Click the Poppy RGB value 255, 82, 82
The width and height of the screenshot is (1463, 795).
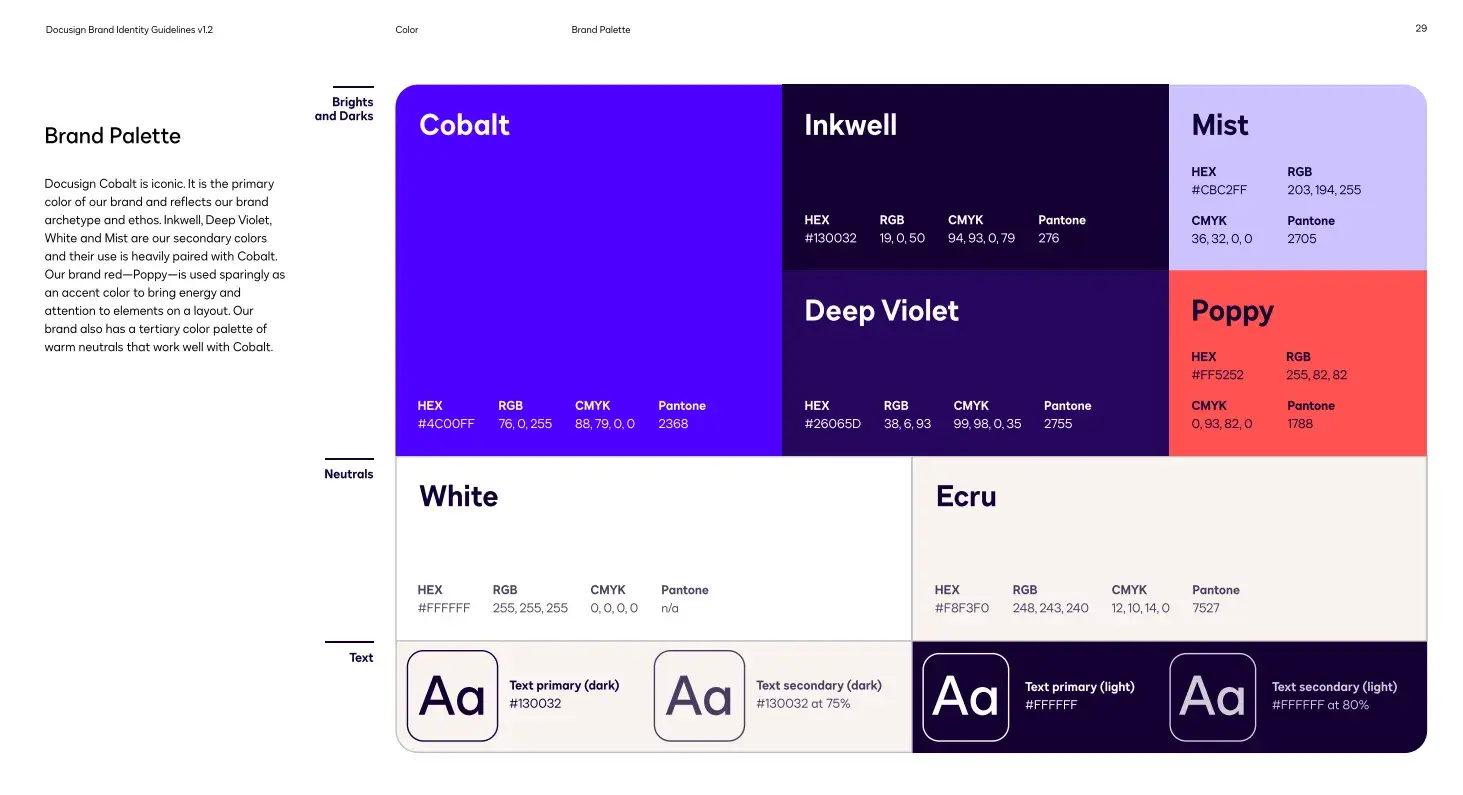click(x=1316, y=375)
